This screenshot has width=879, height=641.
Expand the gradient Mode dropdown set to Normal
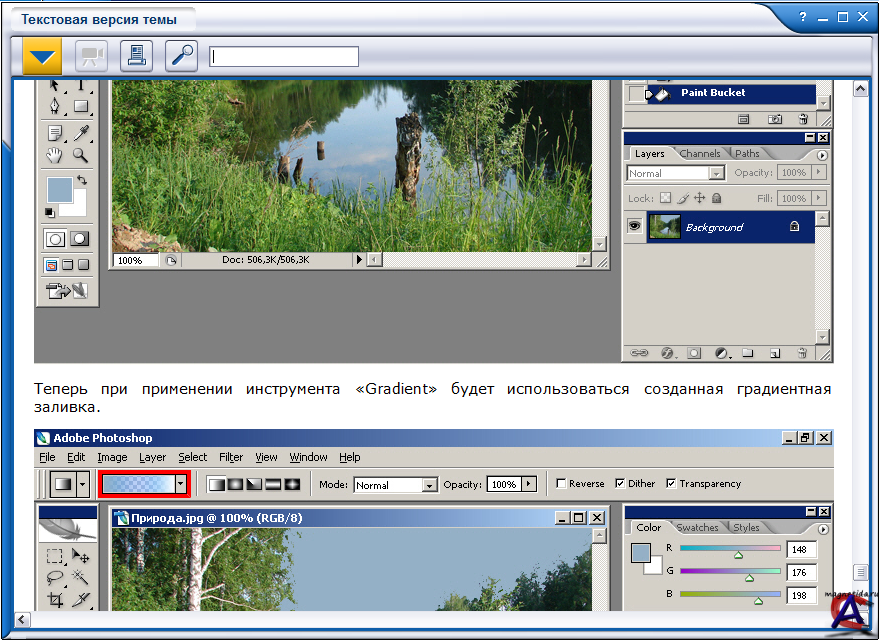pyautogui.click(x=429, y=485)
